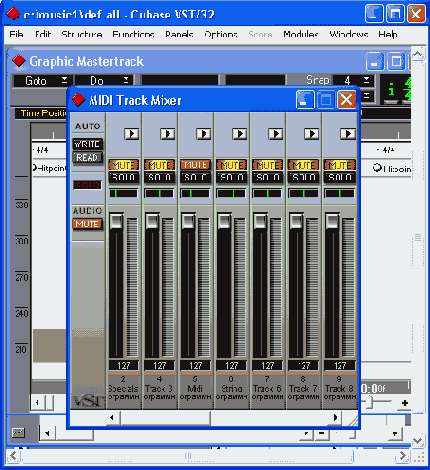Enable automation READ button
Screen dimensions: 430x470
[87, 157]
